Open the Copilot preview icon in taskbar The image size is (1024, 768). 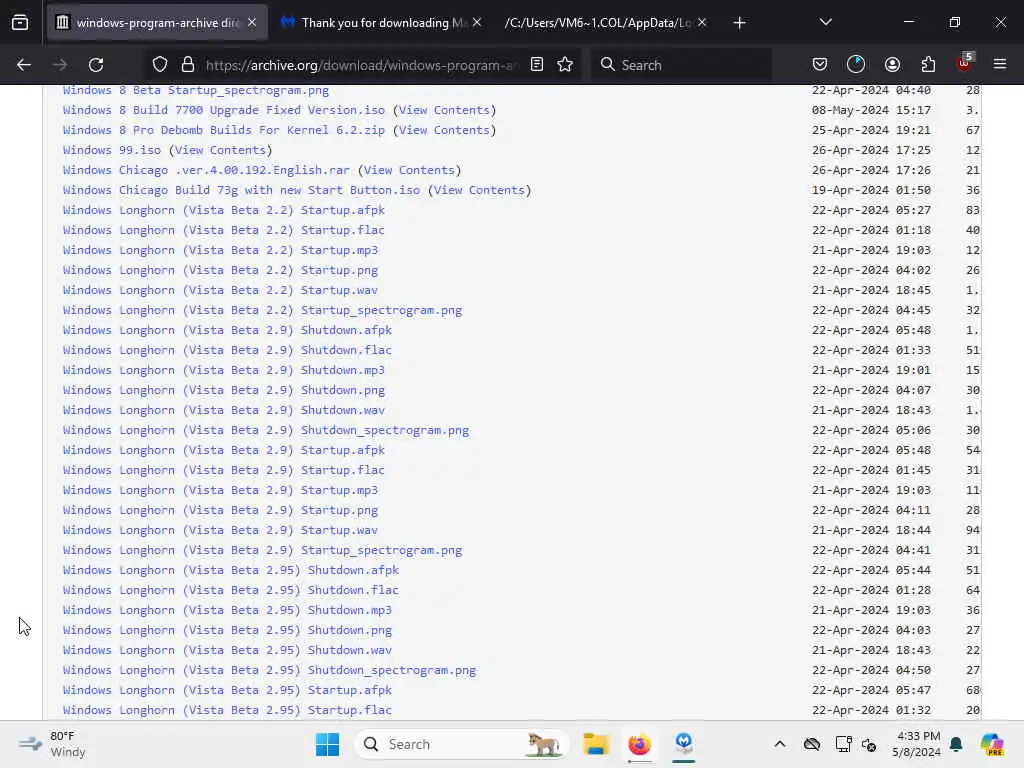(992, 744)
